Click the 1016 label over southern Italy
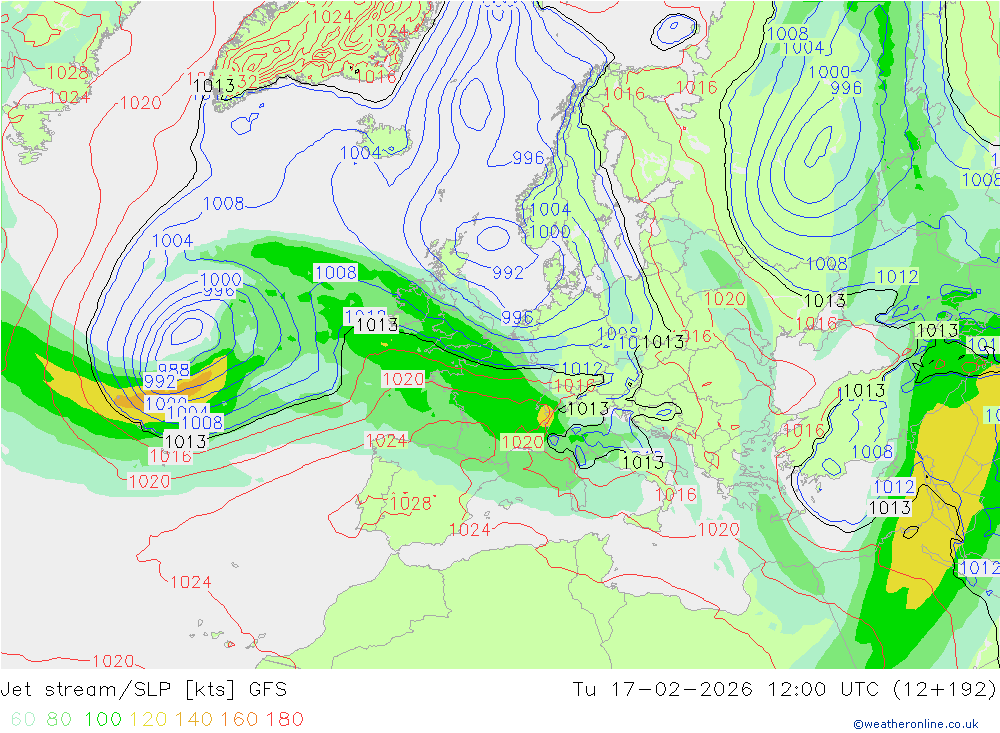Viewport: 1000px width, 733px height. [676, 494]
